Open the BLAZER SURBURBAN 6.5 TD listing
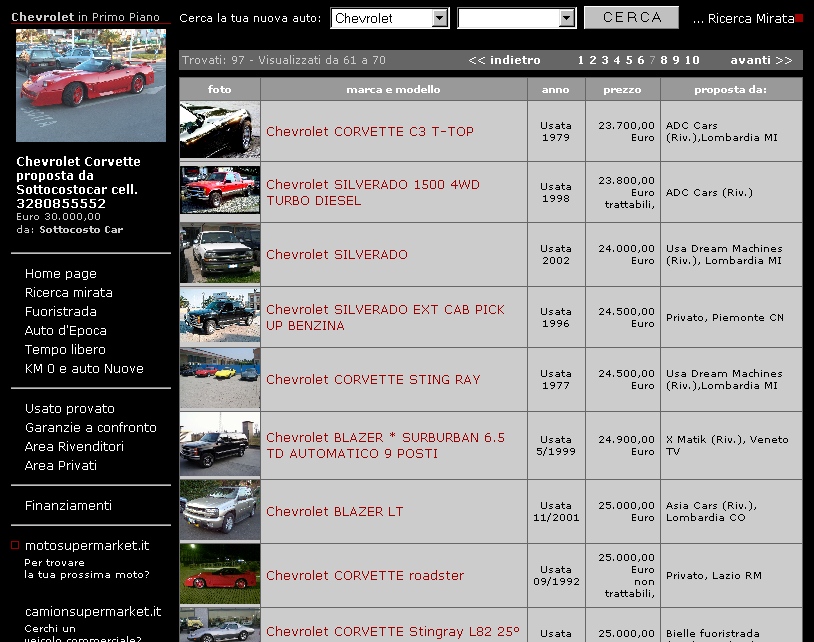Screen dimensions: 814x642 pos(385,446)
